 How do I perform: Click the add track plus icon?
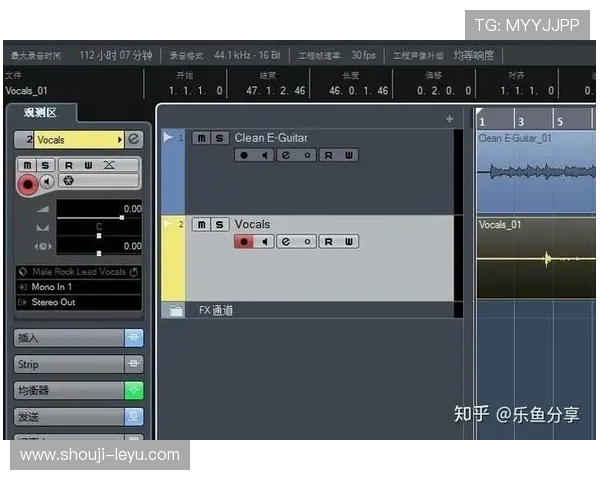[x=449, y=119]
